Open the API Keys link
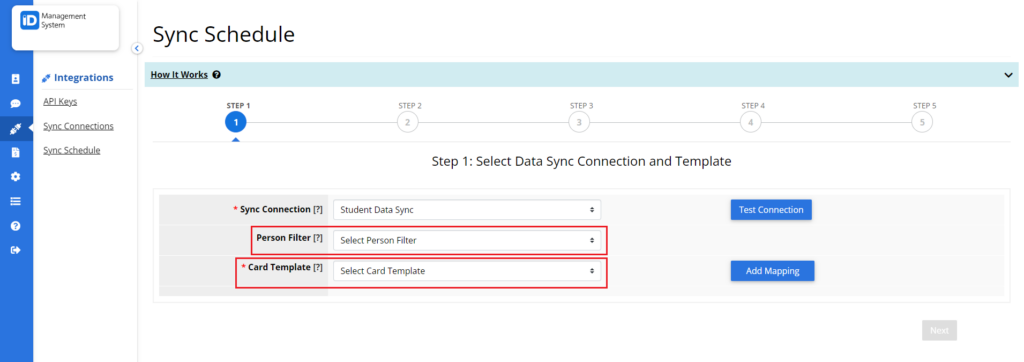 pyautogui.click(x=60, y=101)
